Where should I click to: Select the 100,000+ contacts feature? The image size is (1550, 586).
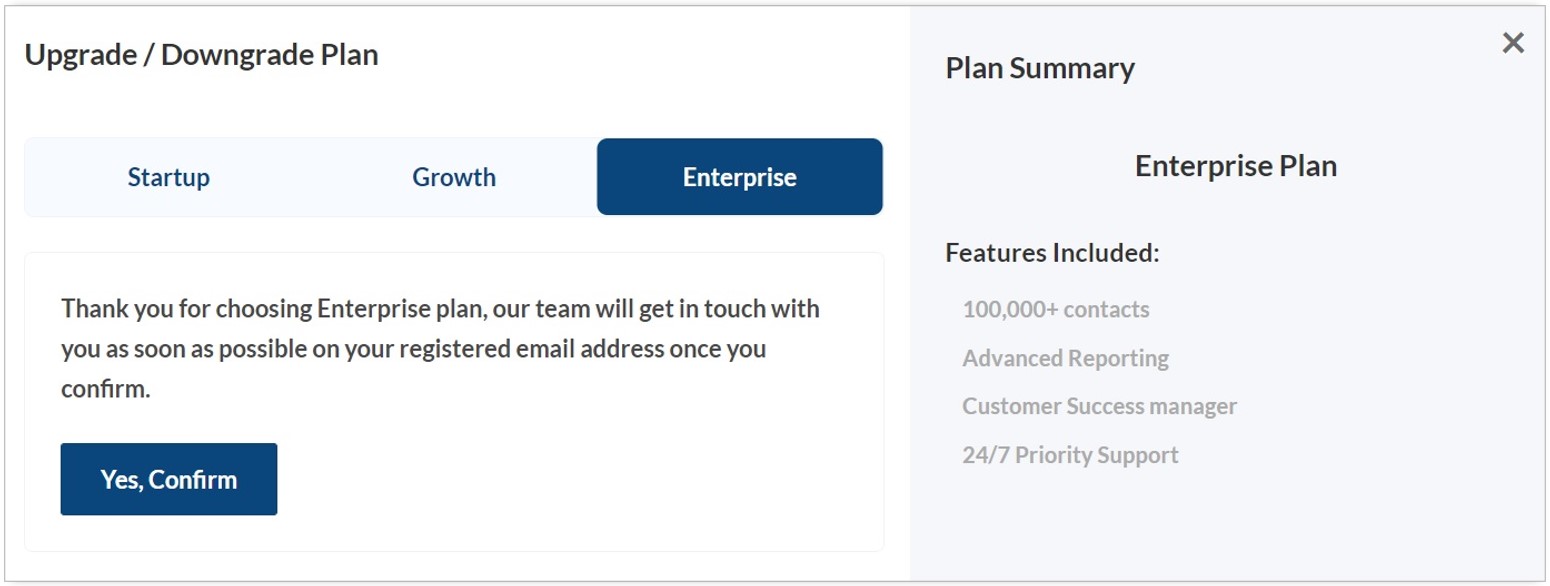pyautogui.click(x=1055, y=309)
